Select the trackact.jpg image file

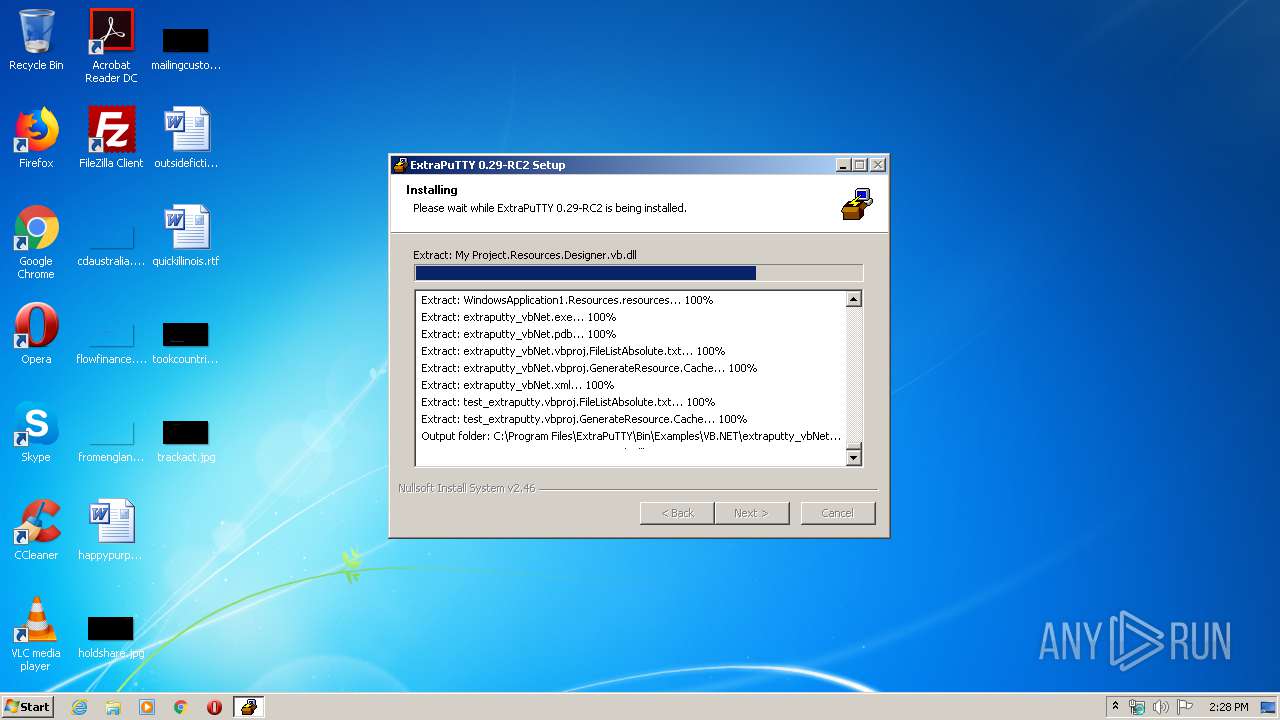point(186,442)
